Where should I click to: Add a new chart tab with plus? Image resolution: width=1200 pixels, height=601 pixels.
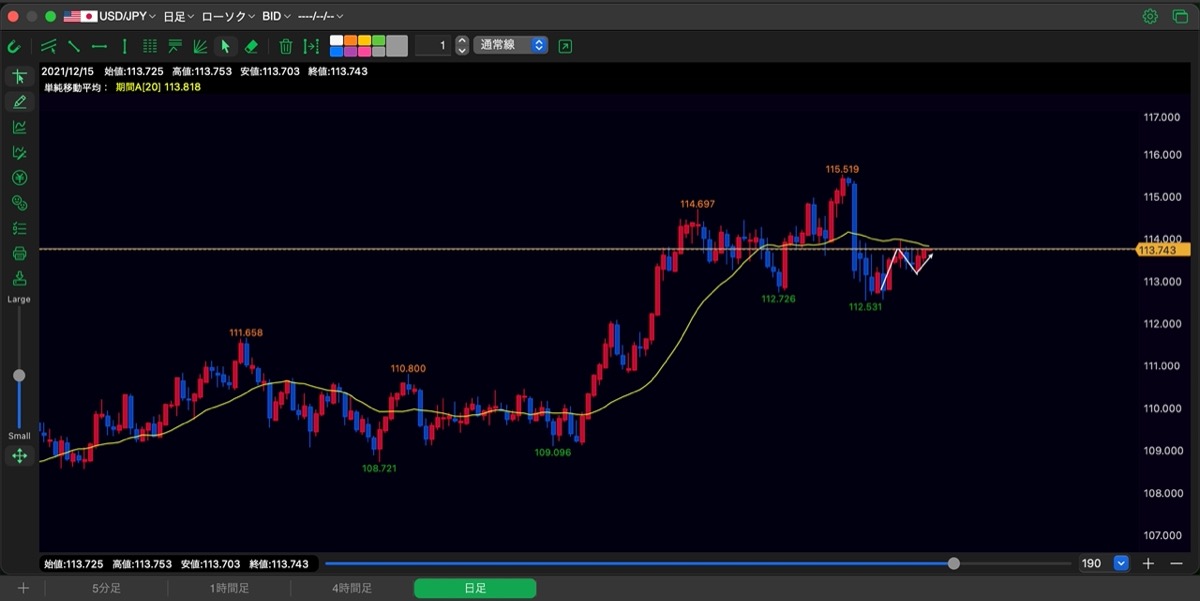[23, 588]
